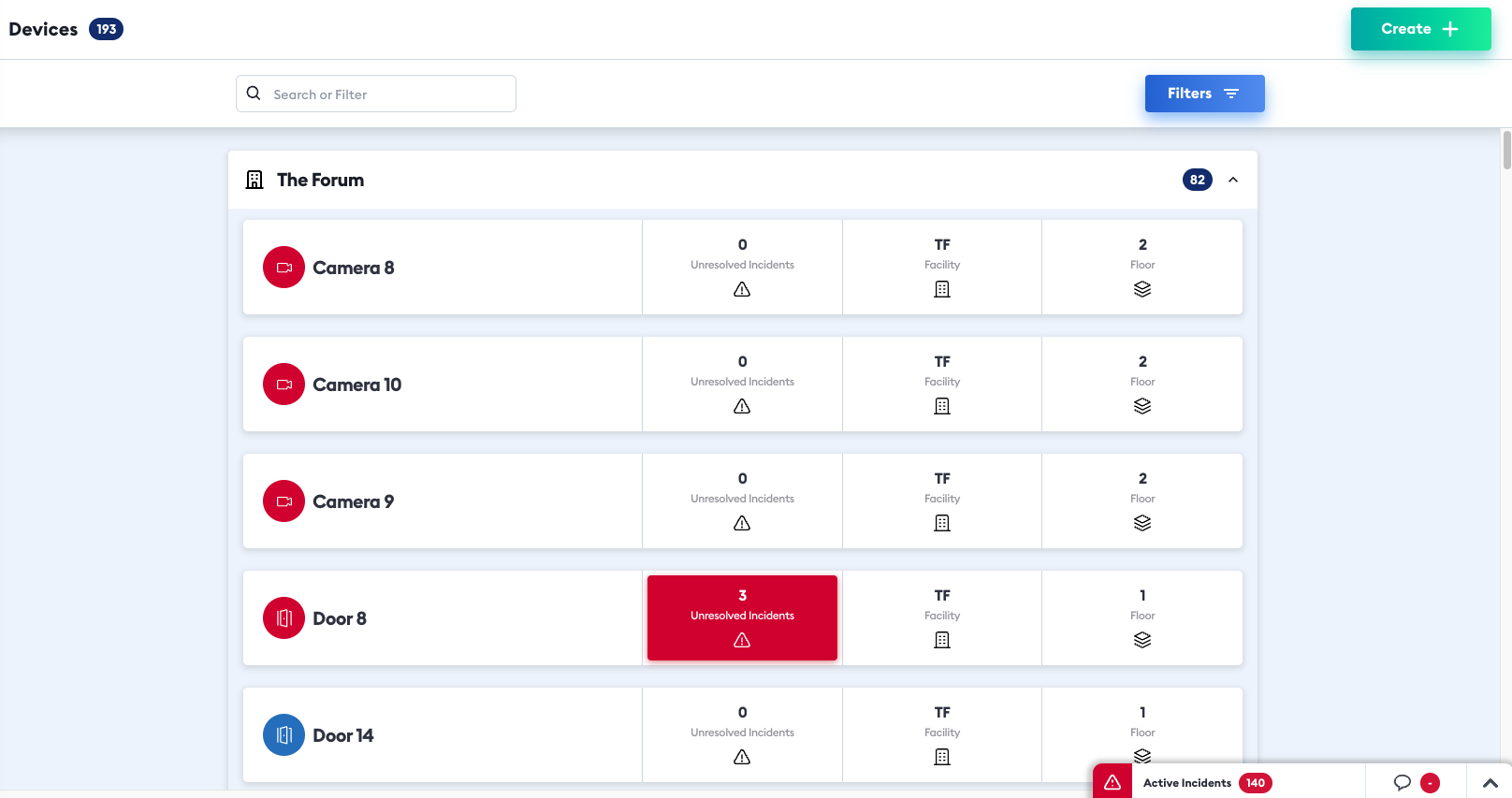This screenshot has height=798, width=1512.
Task: Click the Camera 8 red camera icon
Action: [283, 268]
